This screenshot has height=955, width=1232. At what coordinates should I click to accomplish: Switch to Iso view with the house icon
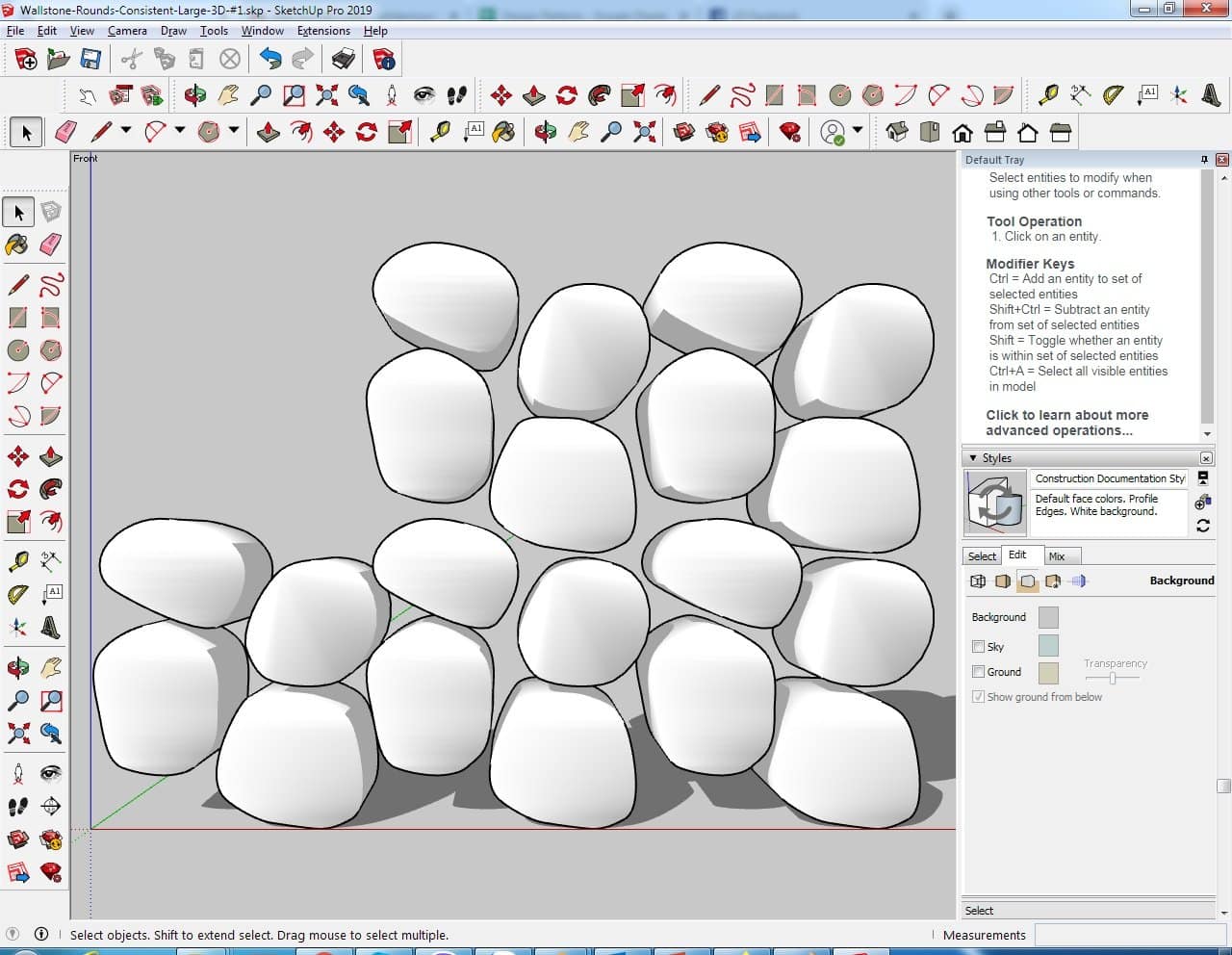897,132
